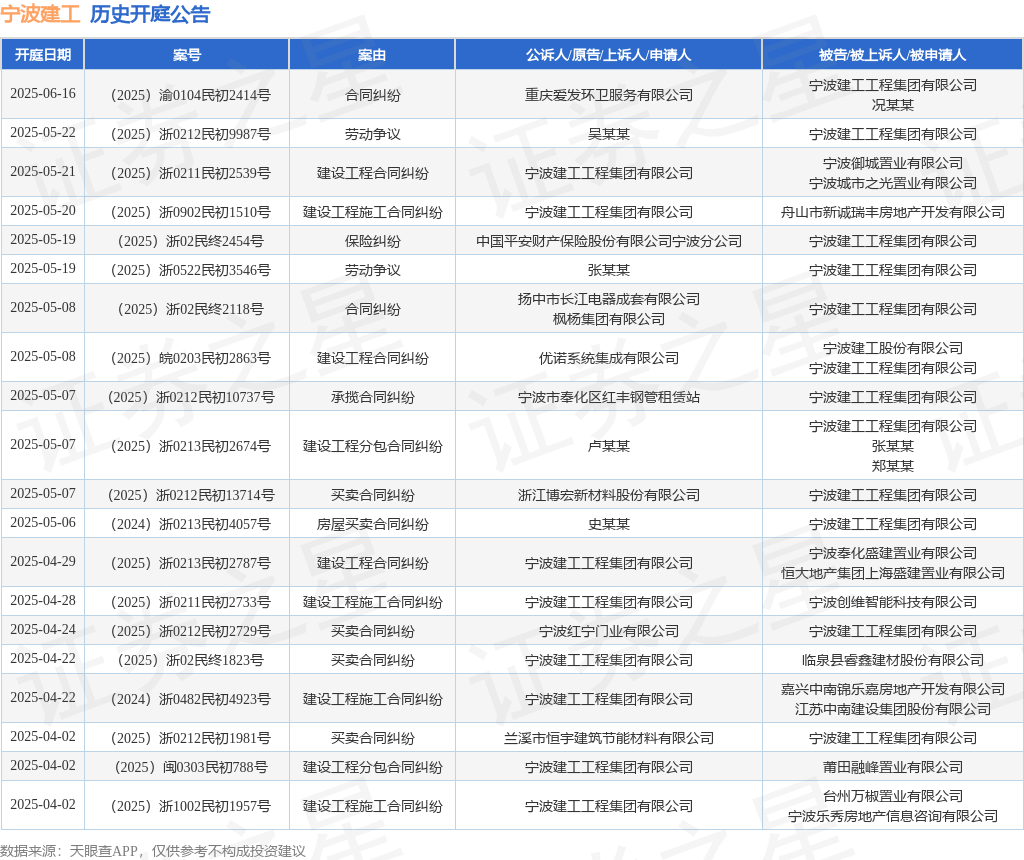This screenshot has width=1024, height=860.
Task: Click defendant 况某某
Action: click(x=893, y=105)
